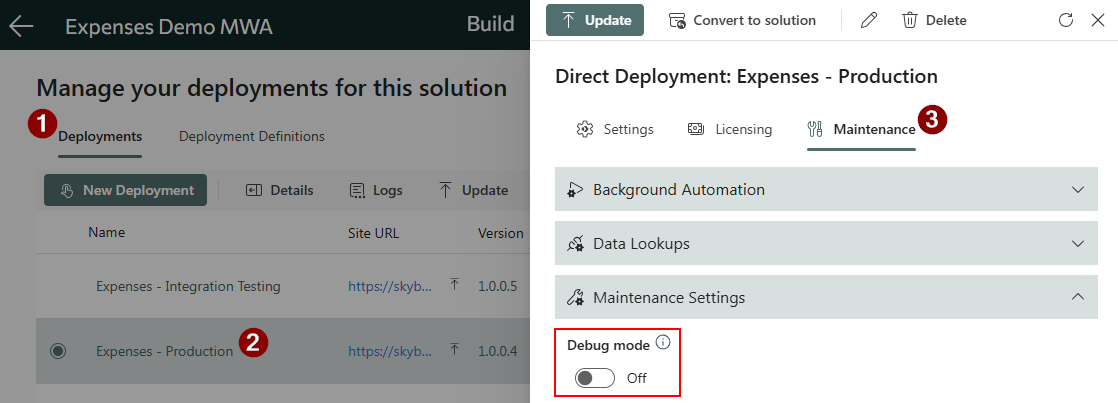Viewport: 1118px width, 403px height.
Task: Click the Data Lookups section icon
Action: click(575, 244)
